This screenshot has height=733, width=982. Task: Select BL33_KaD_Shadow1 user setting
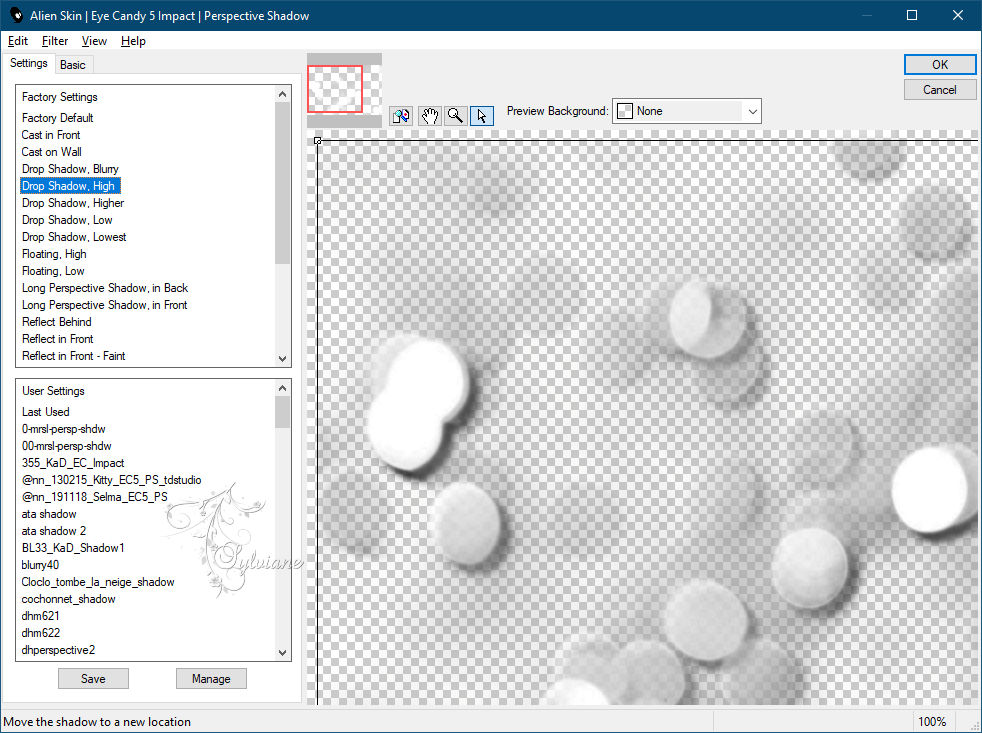(73, 548)
